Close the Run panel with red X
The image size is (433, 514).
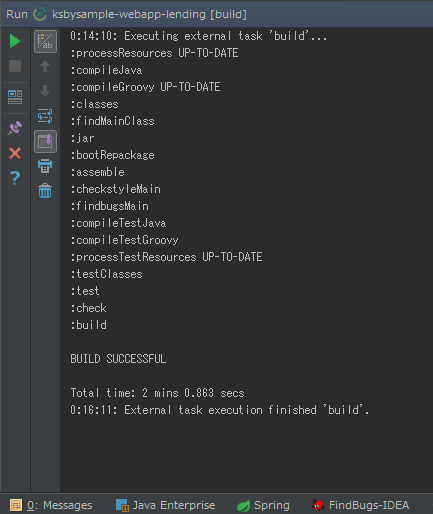[15, 153]
